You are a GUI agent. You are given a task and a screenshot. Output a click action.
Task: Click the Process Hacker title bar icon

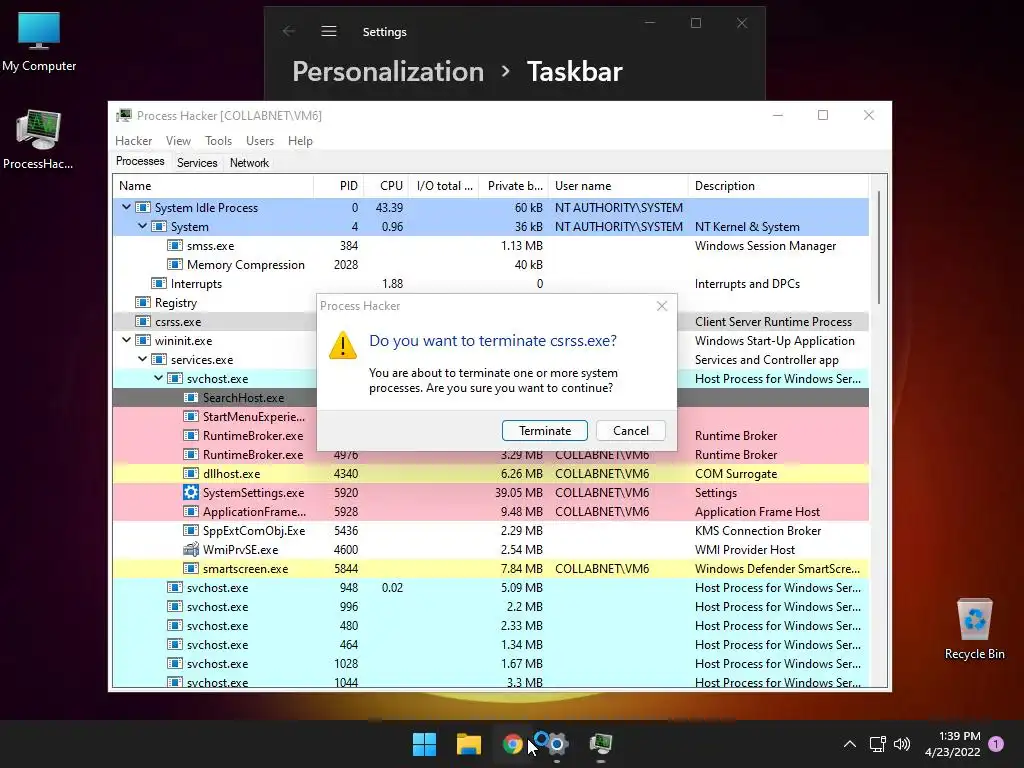pyautogui.click(x=123, y=116)
